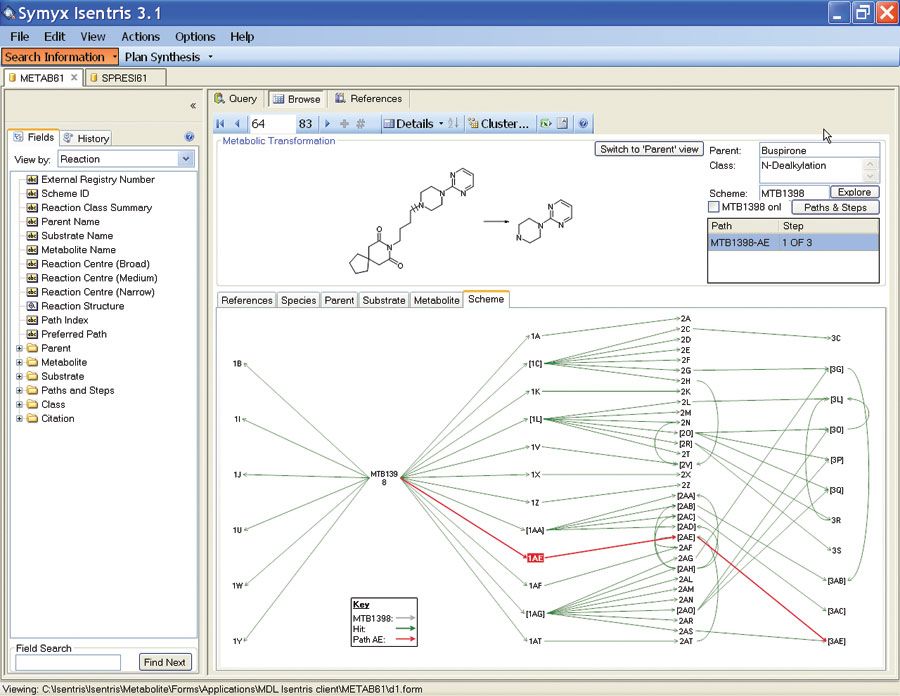Open the Plan Synthesis dropdown arrow
Screen dimensions: 900x696
210,57
